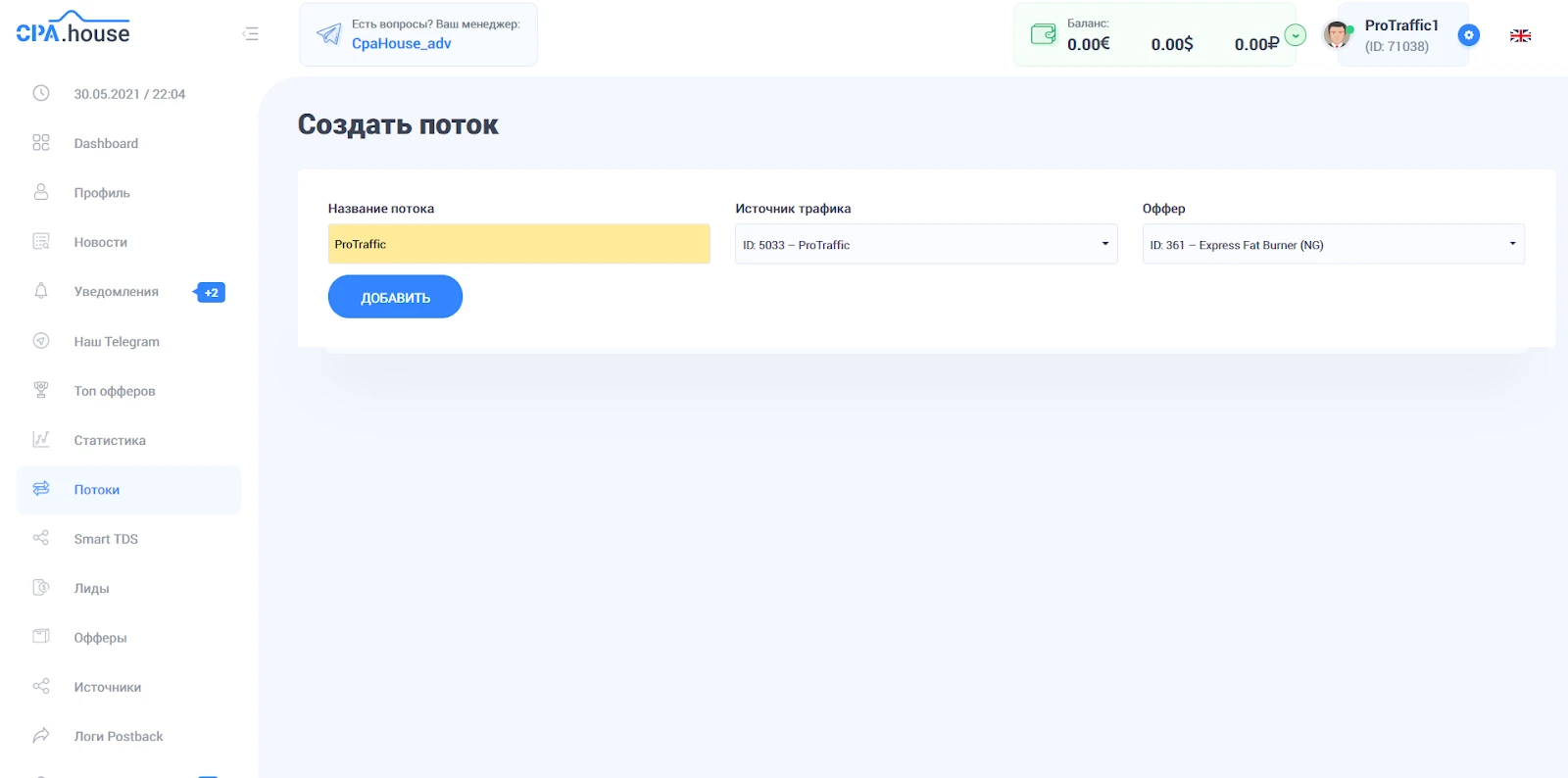This screenshot has height=778, width=1568.
Task: Click the Логи Postback arrow icon
Action: (x=41, y=735)
